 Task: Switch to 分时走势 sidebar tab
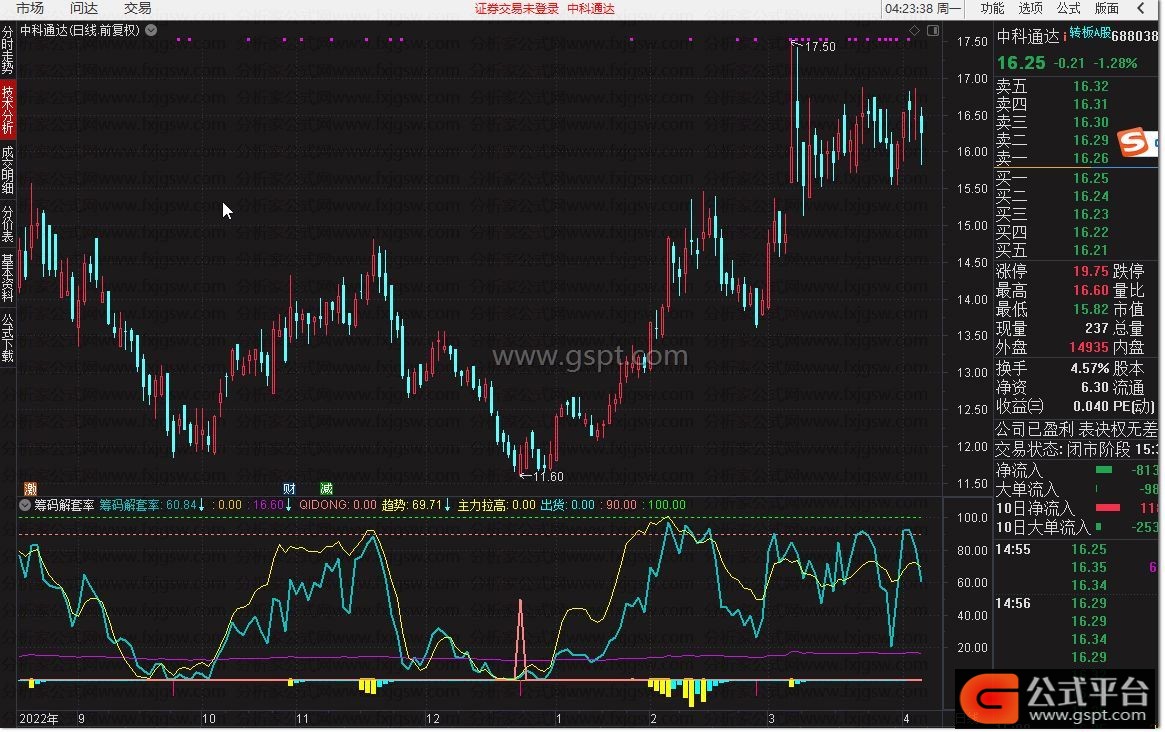pos(7,50)
